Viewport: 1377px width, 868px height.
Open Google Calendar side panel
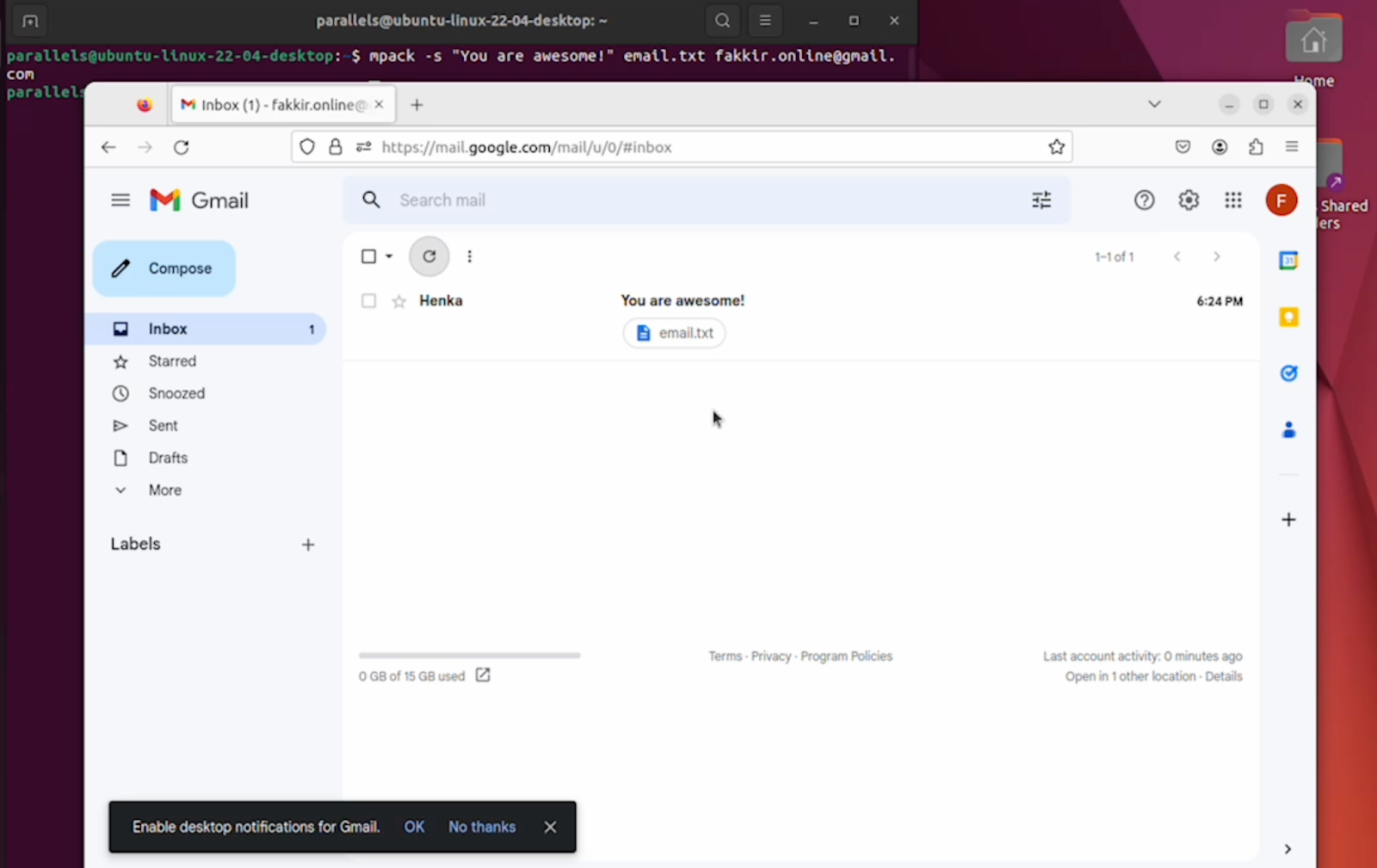click(1288, 261)
